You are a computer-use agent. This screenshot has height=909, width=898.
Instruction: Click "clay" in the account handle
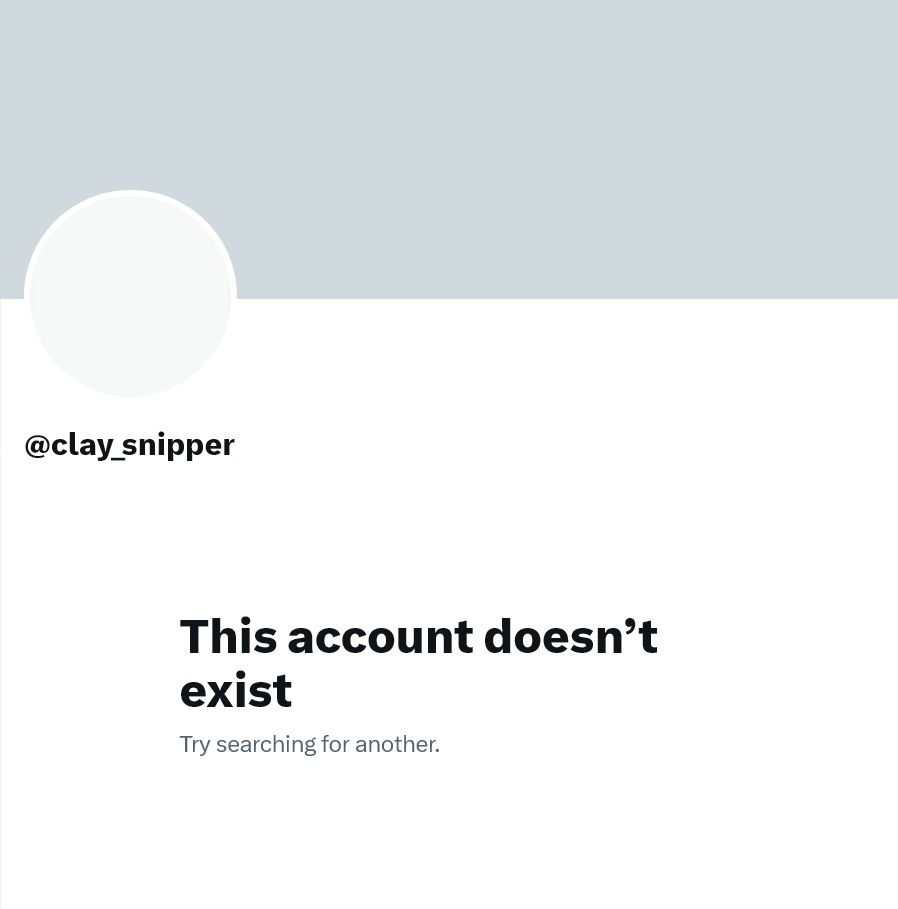tap(82, 445)
